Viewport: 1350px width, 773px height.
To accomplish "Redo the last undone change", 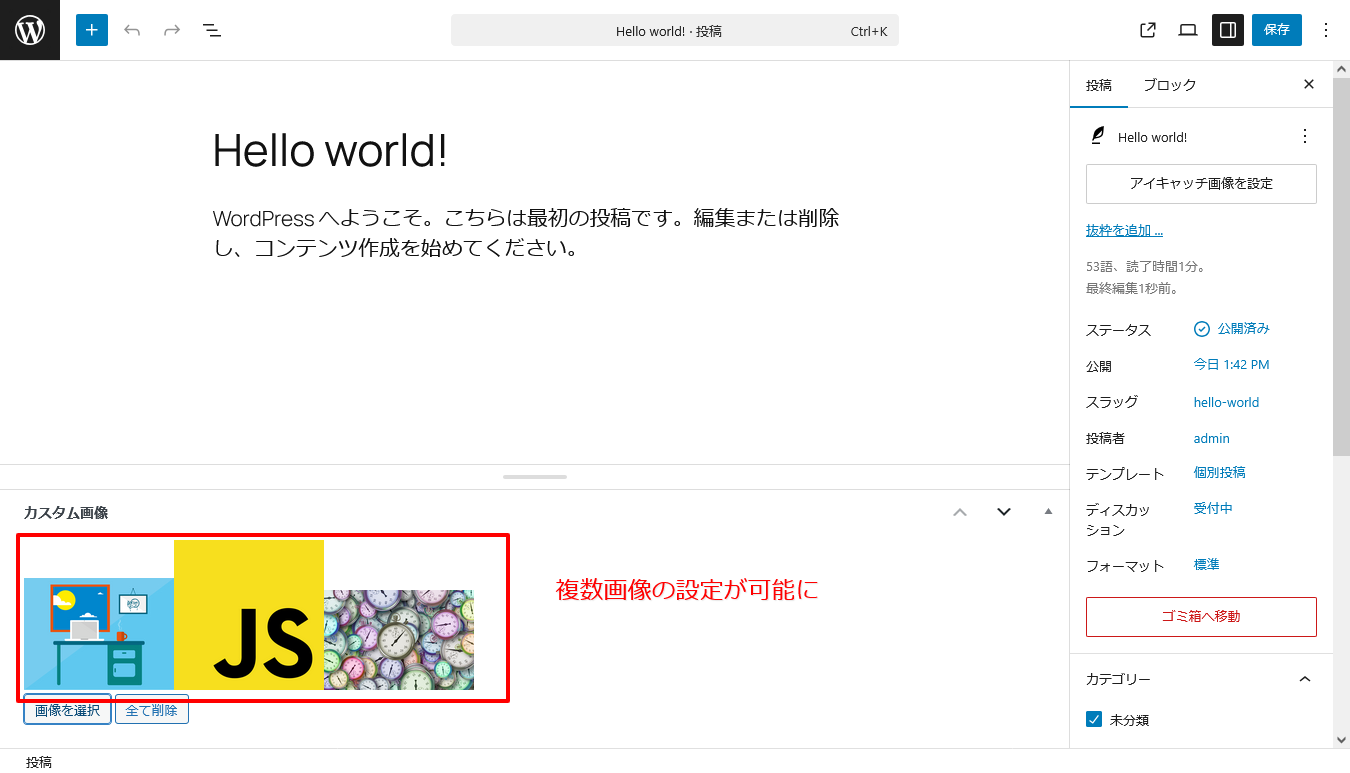I will (x=172, y=30).
